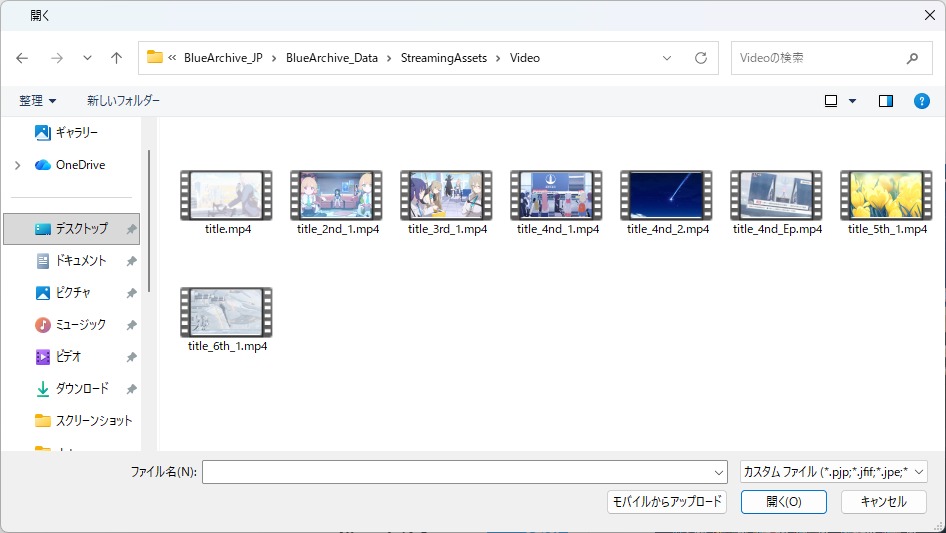Click 新しいフォルダー in the toolbar

[x=123, y=101]
